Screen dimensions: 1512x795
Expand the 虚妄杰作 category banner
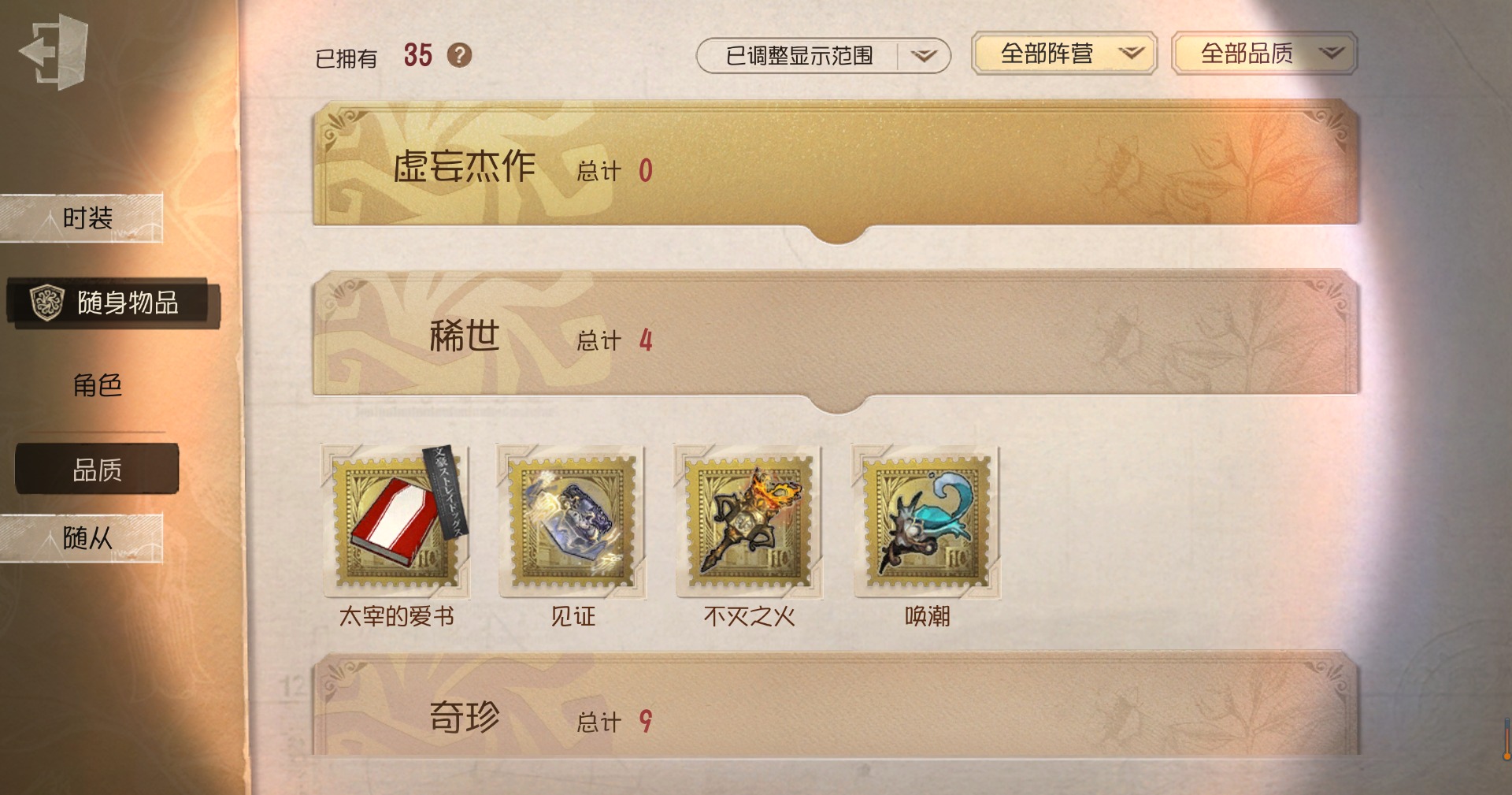click(836, 167)
